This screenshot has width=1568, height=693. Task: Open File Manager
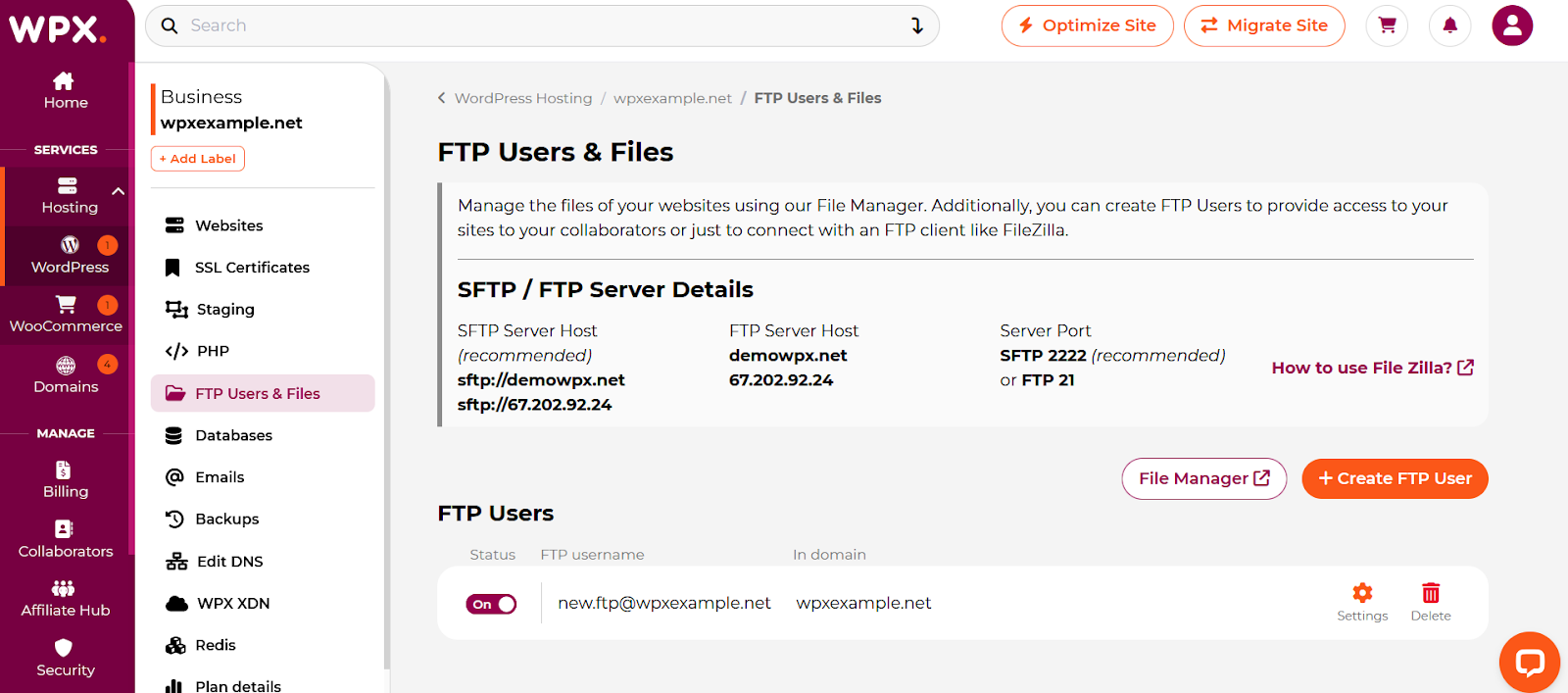[x=1203, y=478]
